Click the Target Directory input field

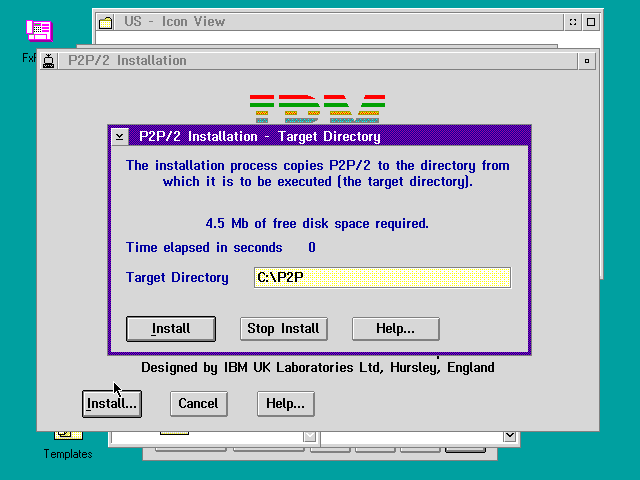click(x=382, y=278)
